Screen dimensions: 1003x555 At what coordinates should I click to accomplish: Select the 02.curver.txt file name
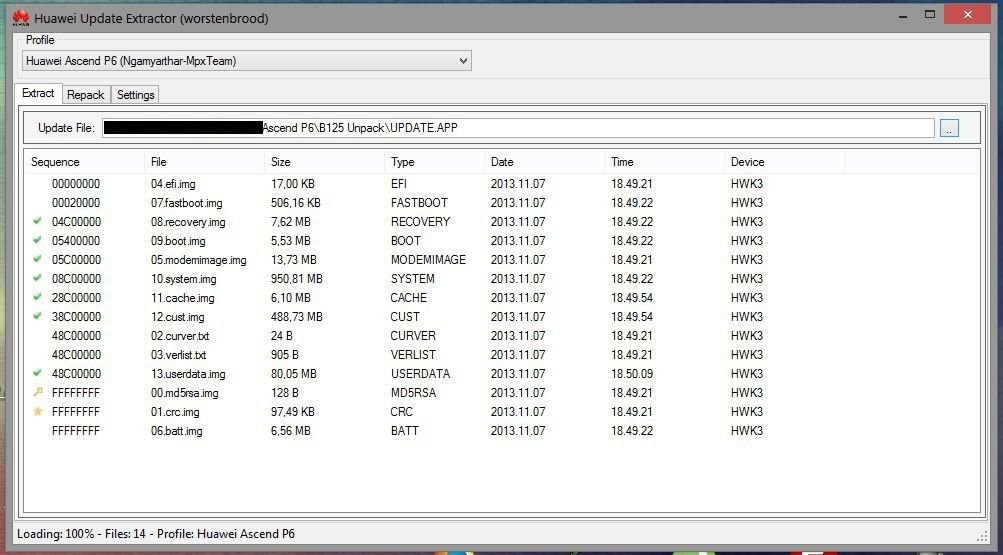(180, 336)
